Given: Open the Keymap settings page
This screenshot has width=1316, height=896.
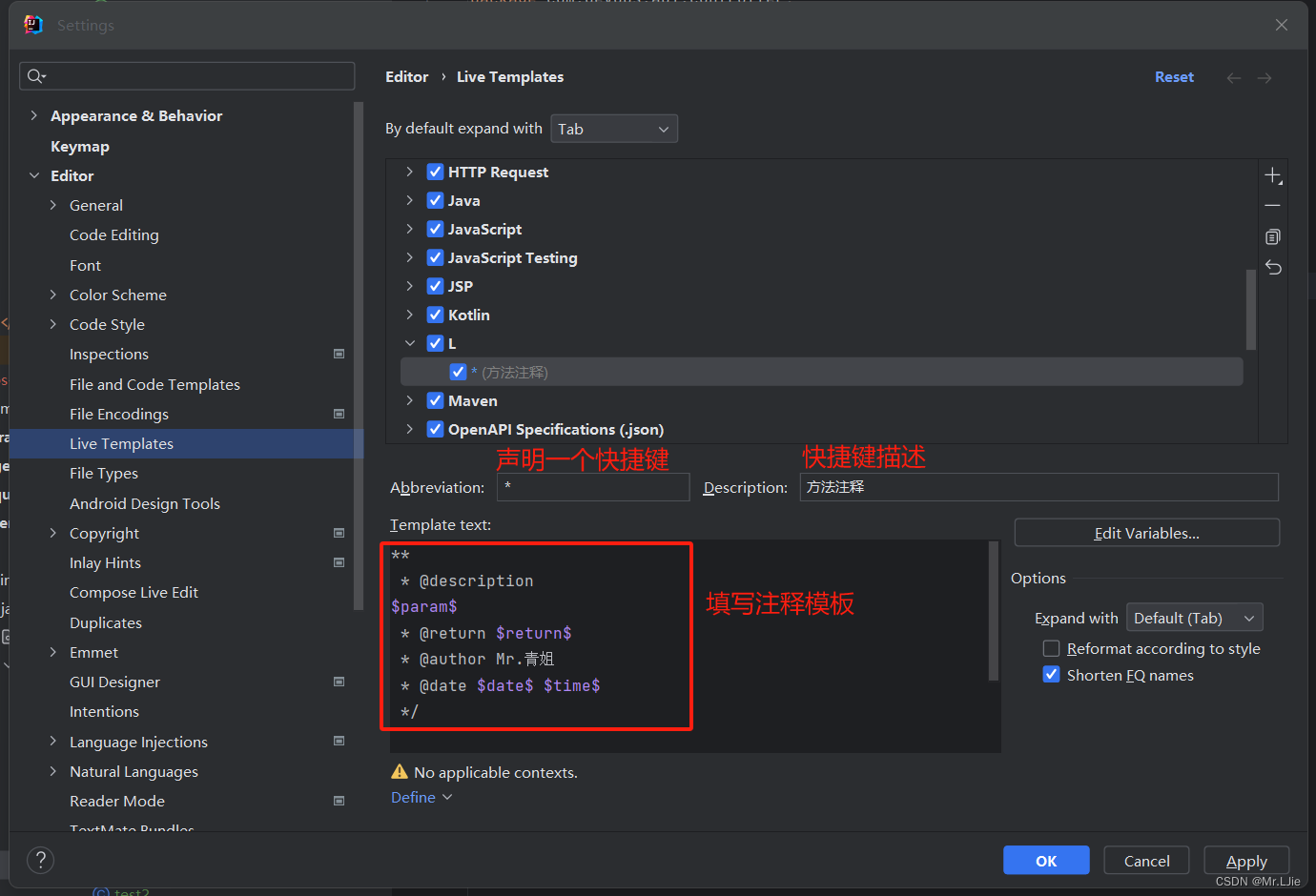Looking at the screenshot, I should pyautogui.click(x=80, y=146).
